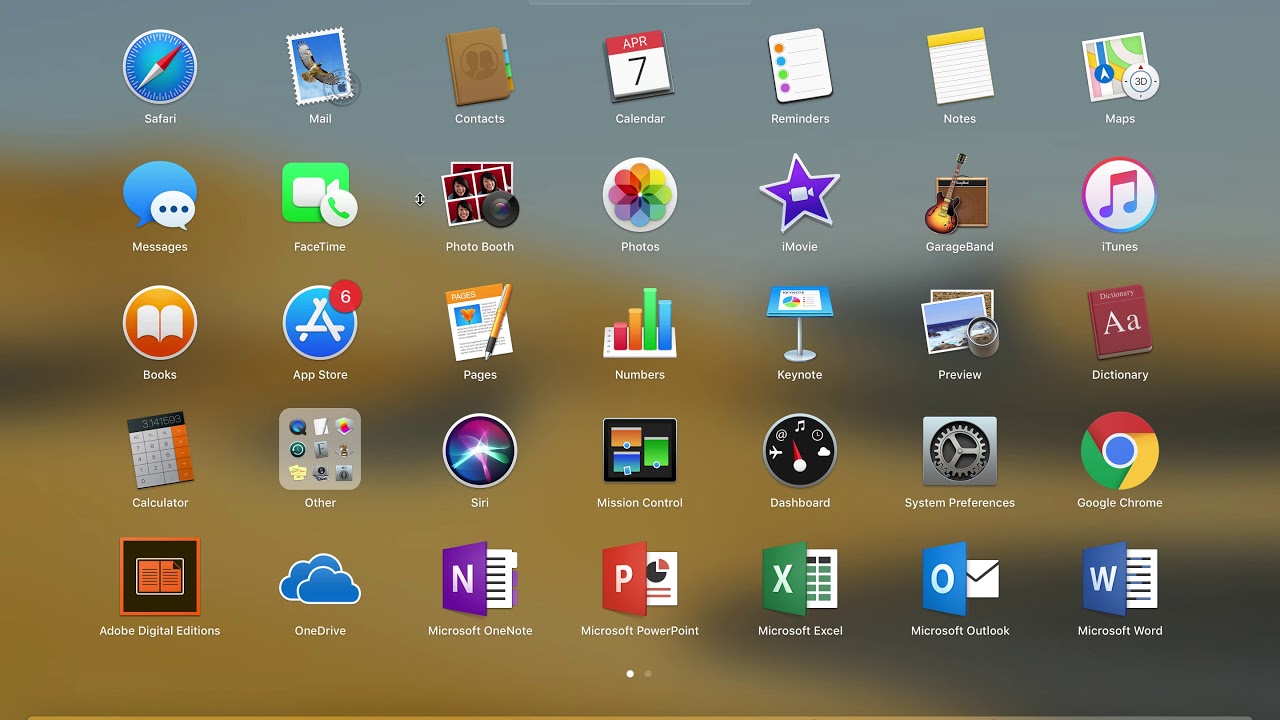The height and width of the screenshot is (720, 1280).
Task: Launch the Photos app
Action: tap(640, 195)
